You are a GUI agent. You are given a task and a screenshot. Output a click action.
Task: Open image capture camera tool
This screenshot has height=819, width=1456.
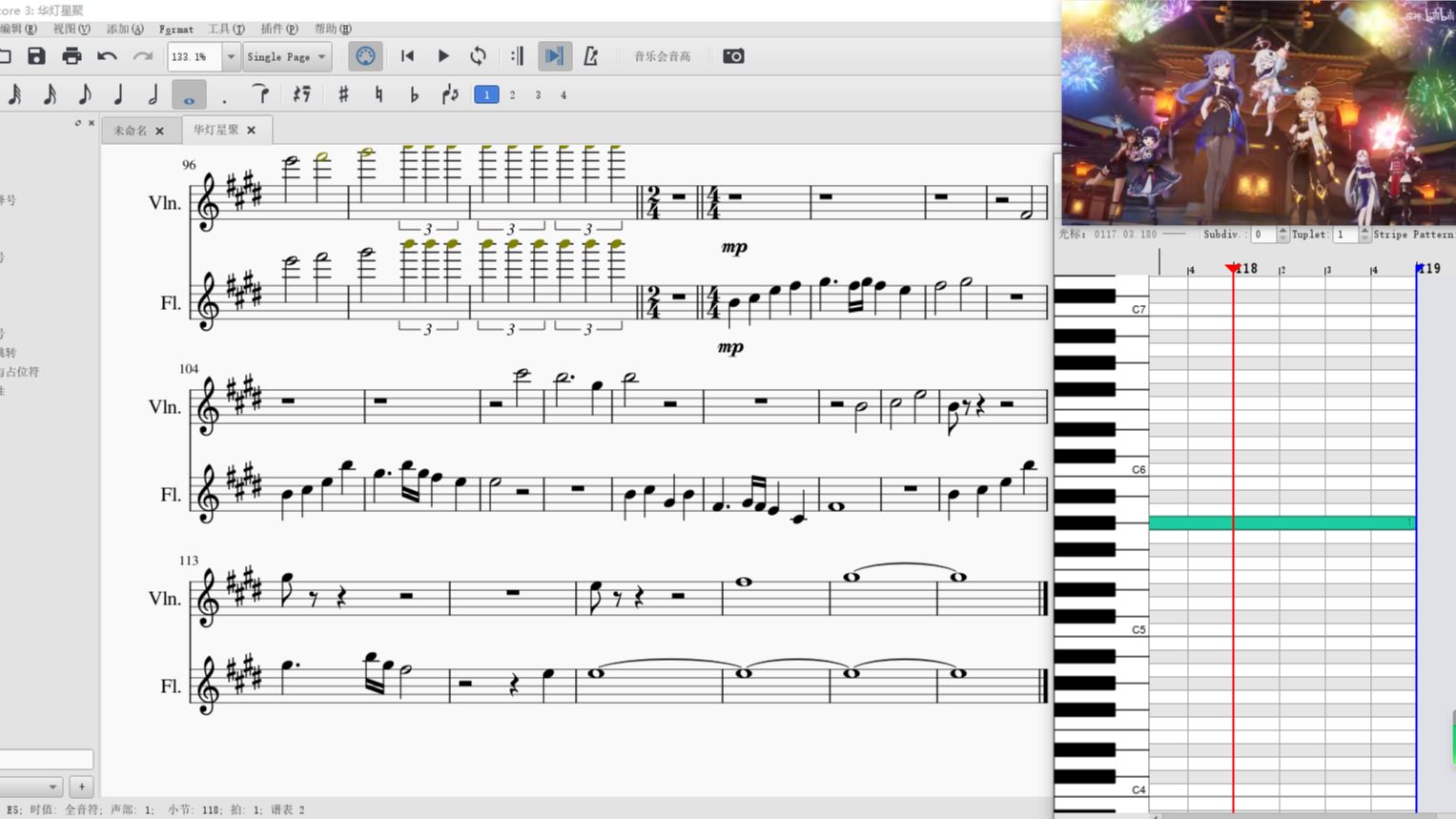pyautogui.click(x=733, y=56)
